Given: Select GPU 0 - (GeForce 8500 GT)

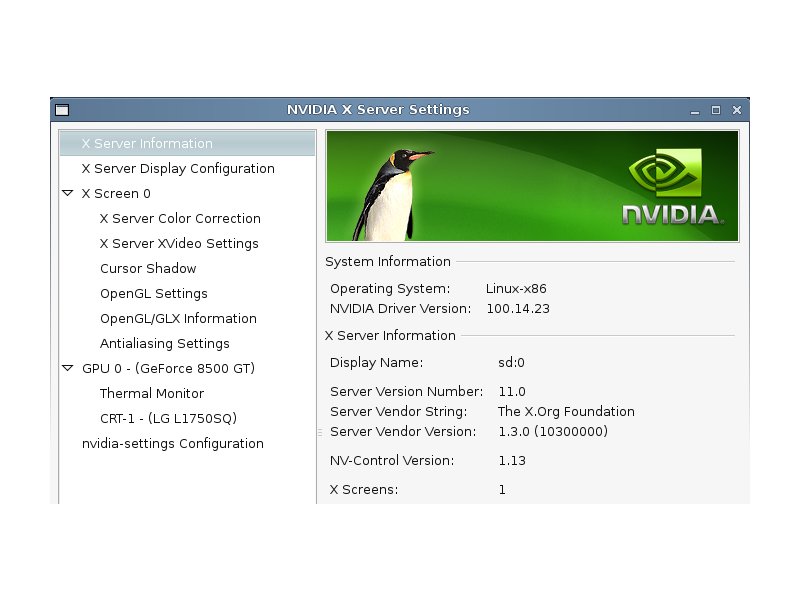Looking at the screenshot, I should tap(168, 368).
